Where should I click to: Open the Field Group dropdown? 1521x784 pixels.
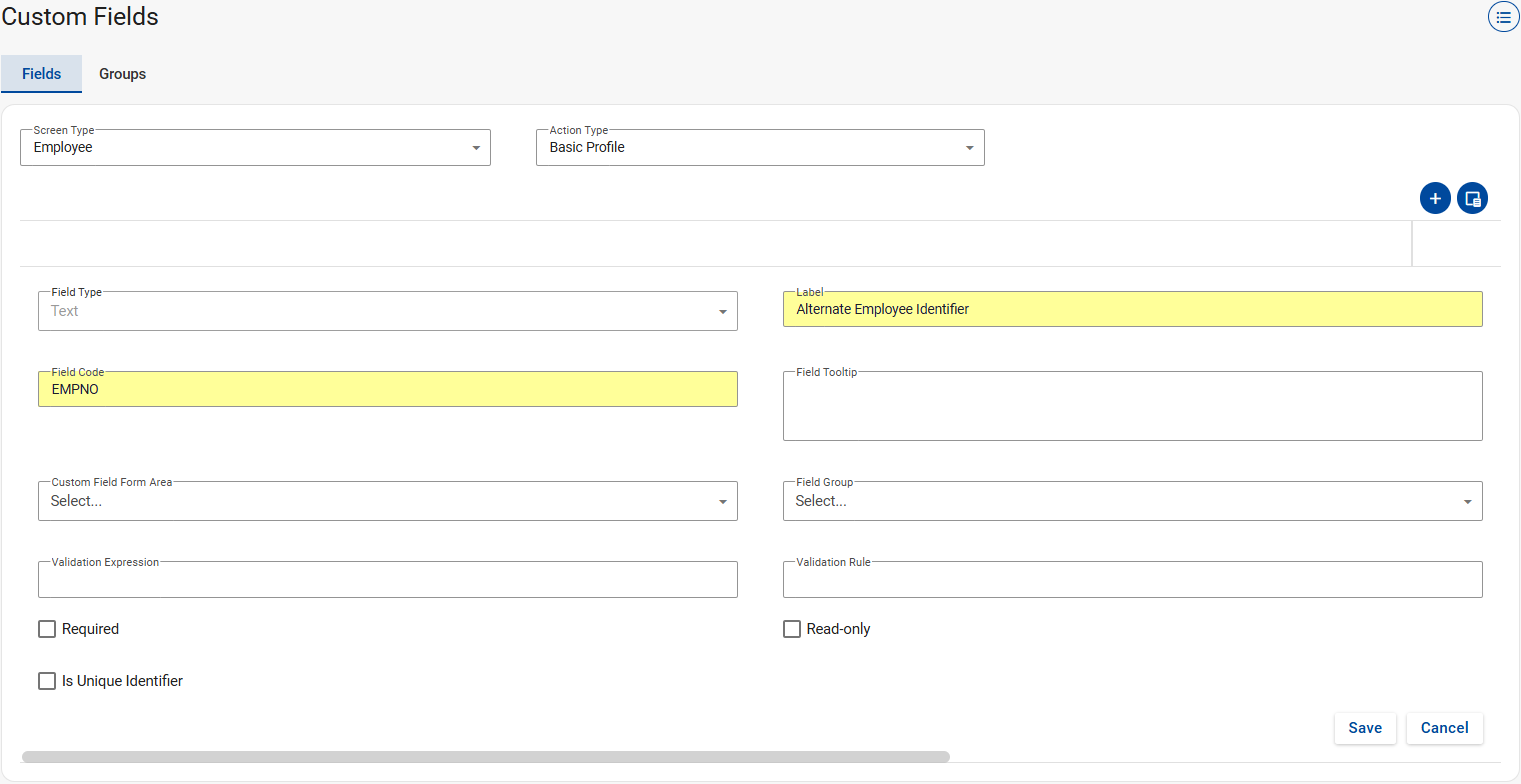1132,502
